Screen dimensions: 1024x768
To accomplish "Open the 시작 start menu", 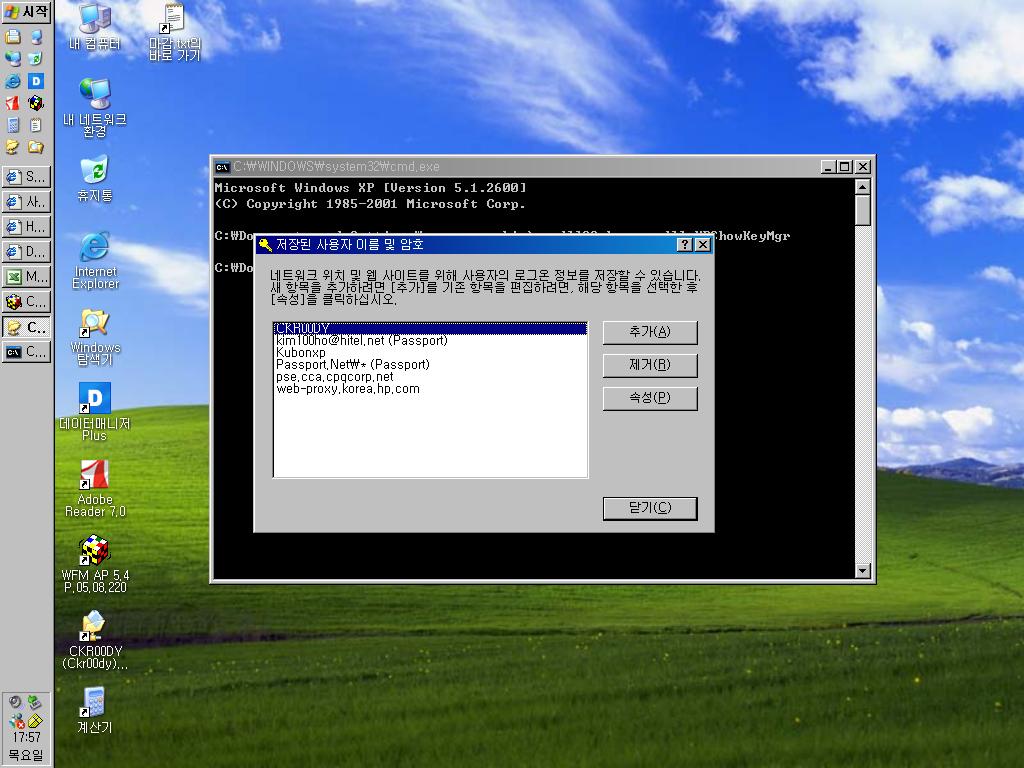I will coord(26,11).
